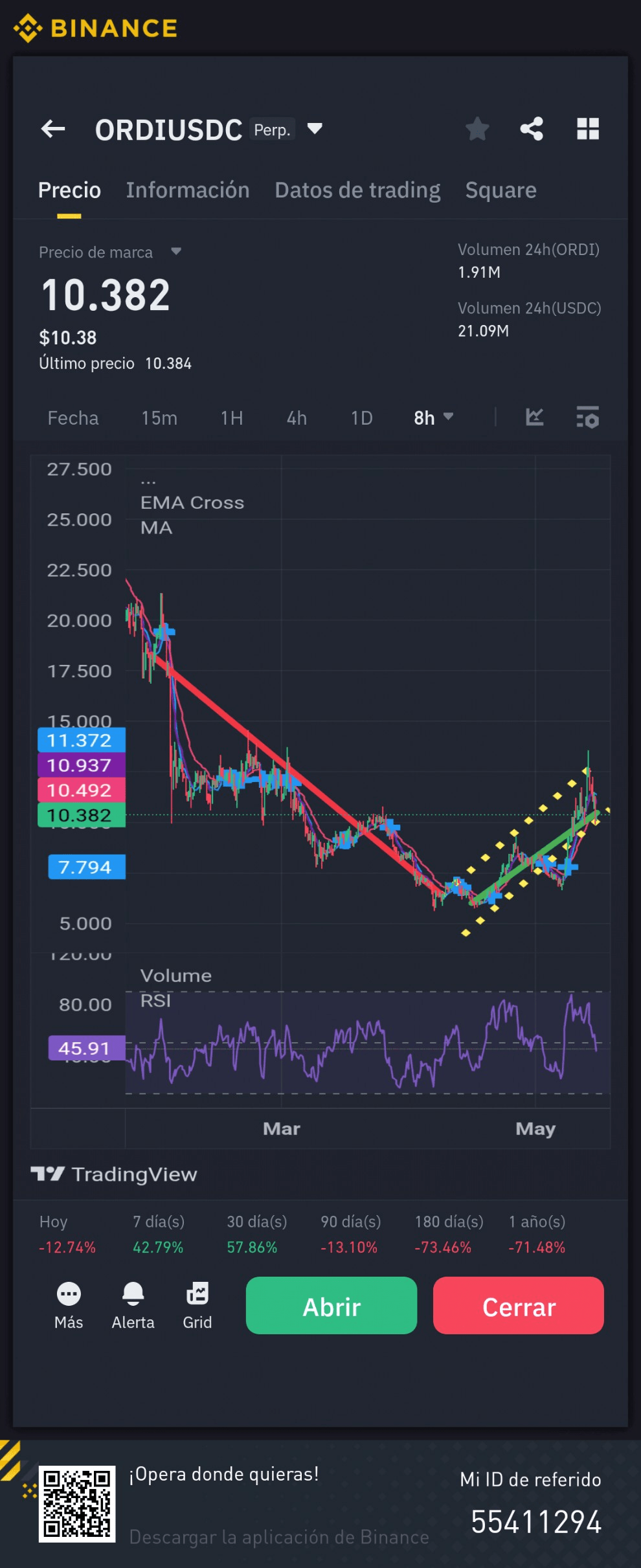Screen dimensions: 641x1568
Task: Go back using the left arrow
Action: 53,129
